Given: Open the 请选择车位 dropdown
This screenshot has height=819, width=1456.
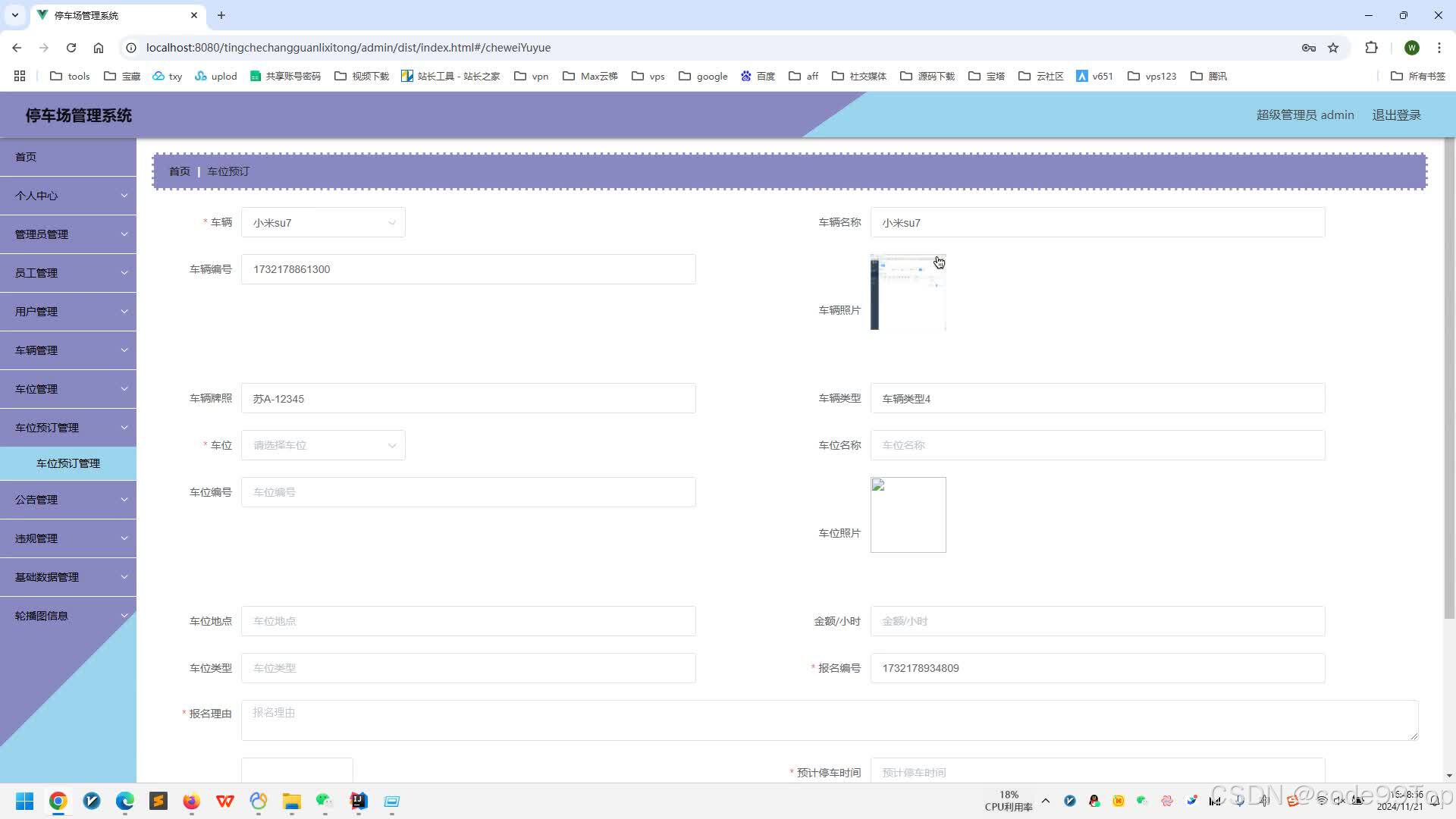Looking at the screenshot, I should click(x=323, y=445).
